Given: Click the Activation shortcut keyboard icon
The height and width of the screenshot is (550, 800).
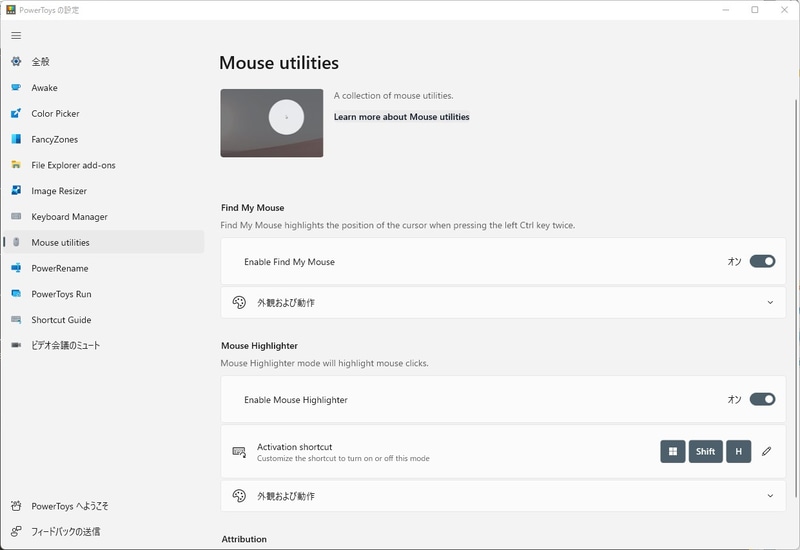Looking at the screenshot, I should pos(239,452).
